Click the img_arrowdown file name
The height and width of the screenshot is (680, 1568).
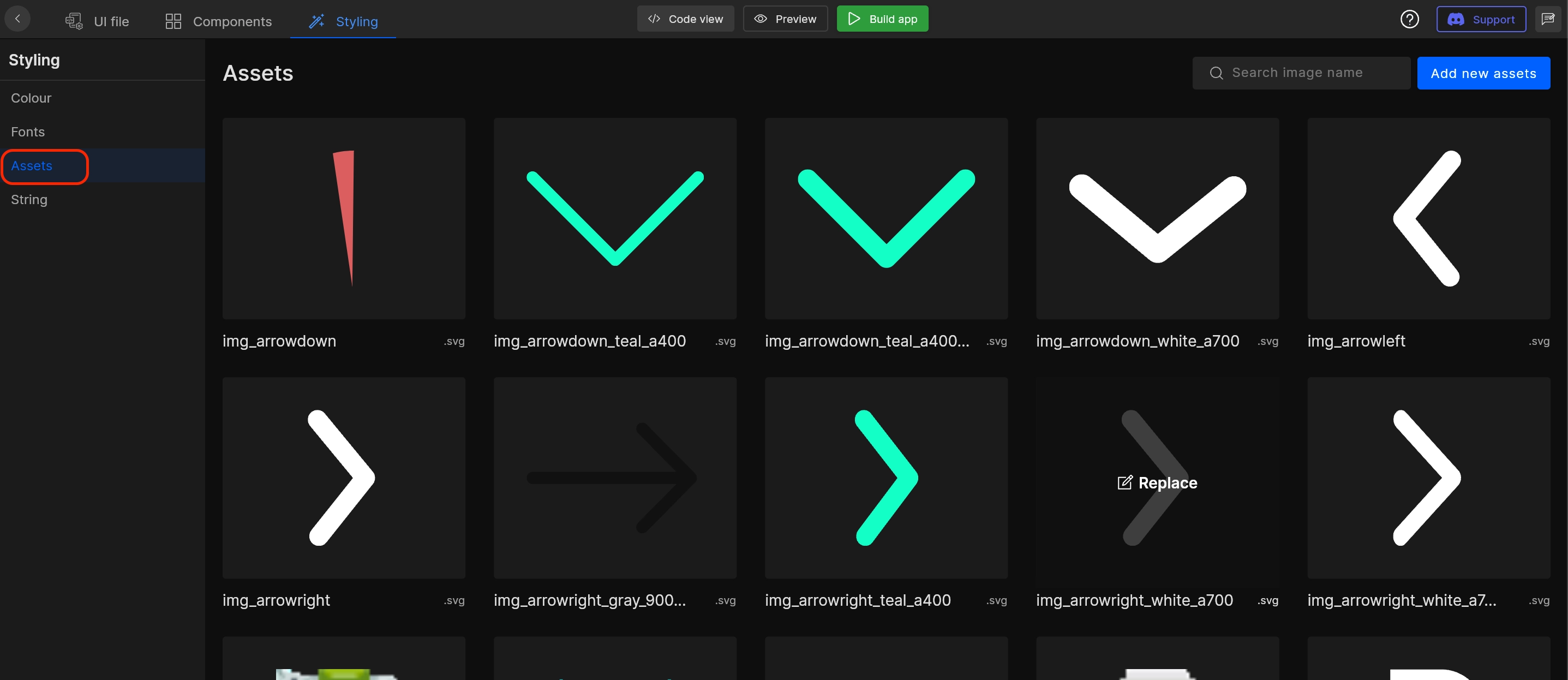[x=279, y=341]
